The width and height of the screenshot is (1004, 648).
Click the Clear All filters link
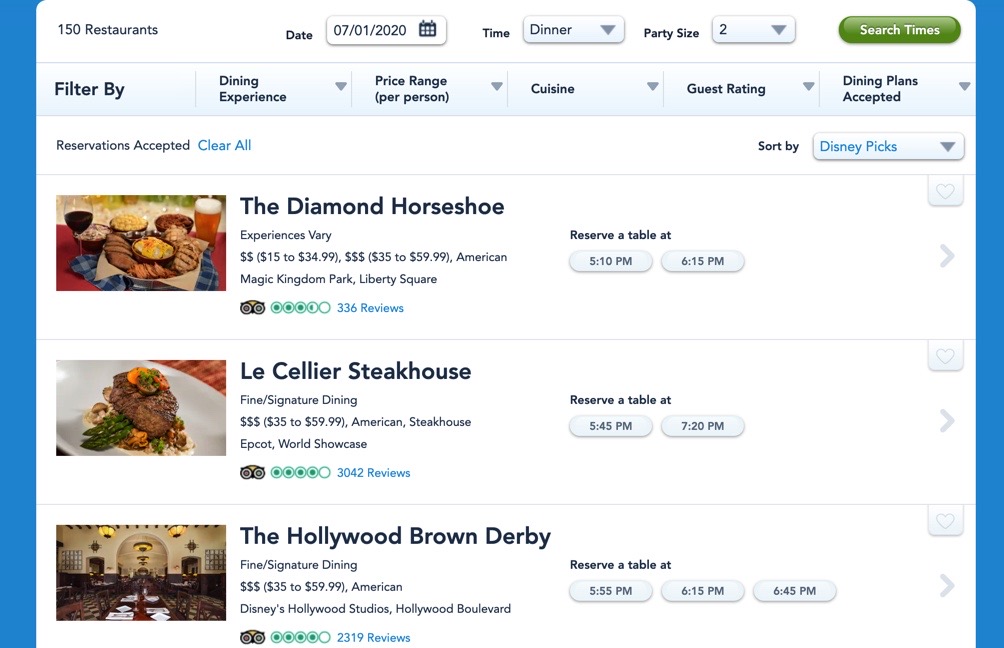pyautogui.click(x=224, y=145)
